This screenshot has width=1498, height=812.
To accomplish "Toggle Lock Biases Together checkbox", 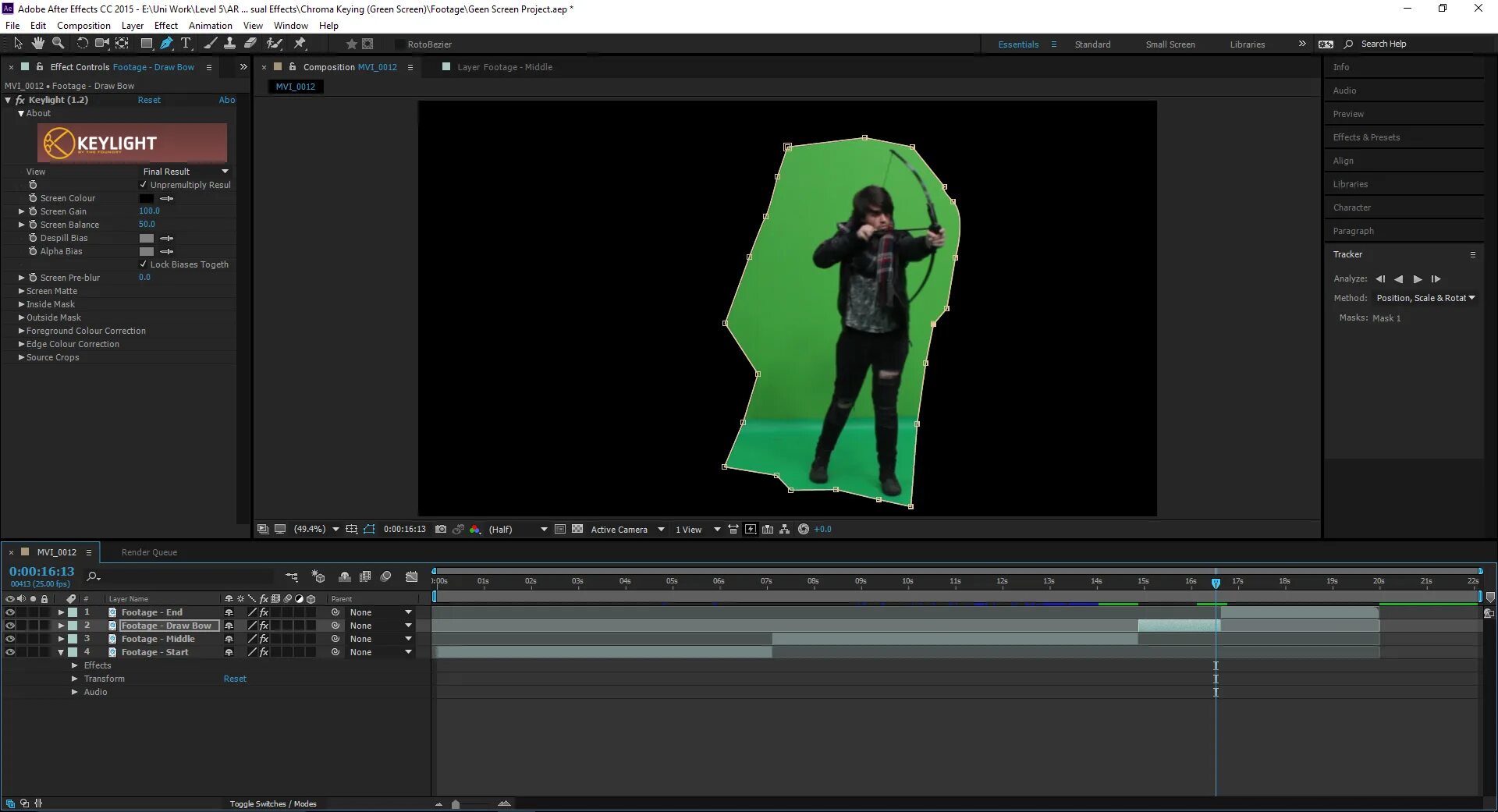I will [144, 264].
